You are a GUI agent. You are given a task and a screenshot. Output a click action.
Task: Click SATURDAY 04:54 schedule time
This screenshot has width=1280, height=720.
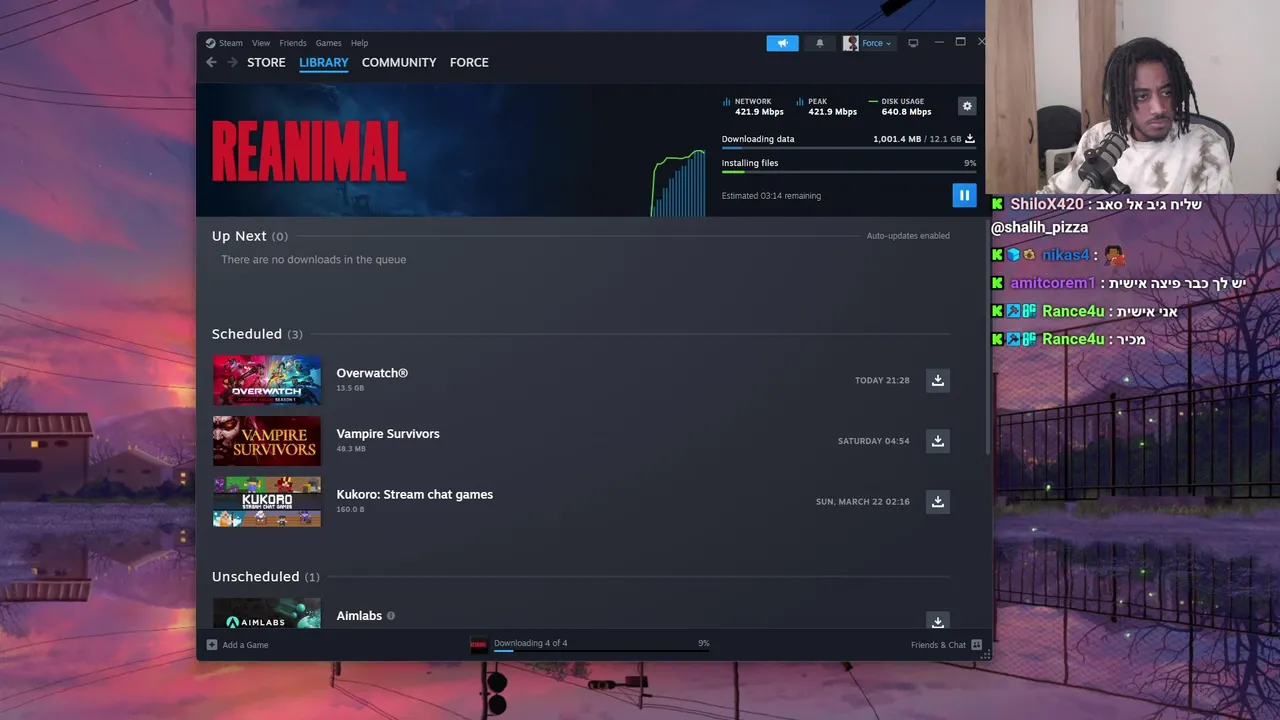(873, 441)
